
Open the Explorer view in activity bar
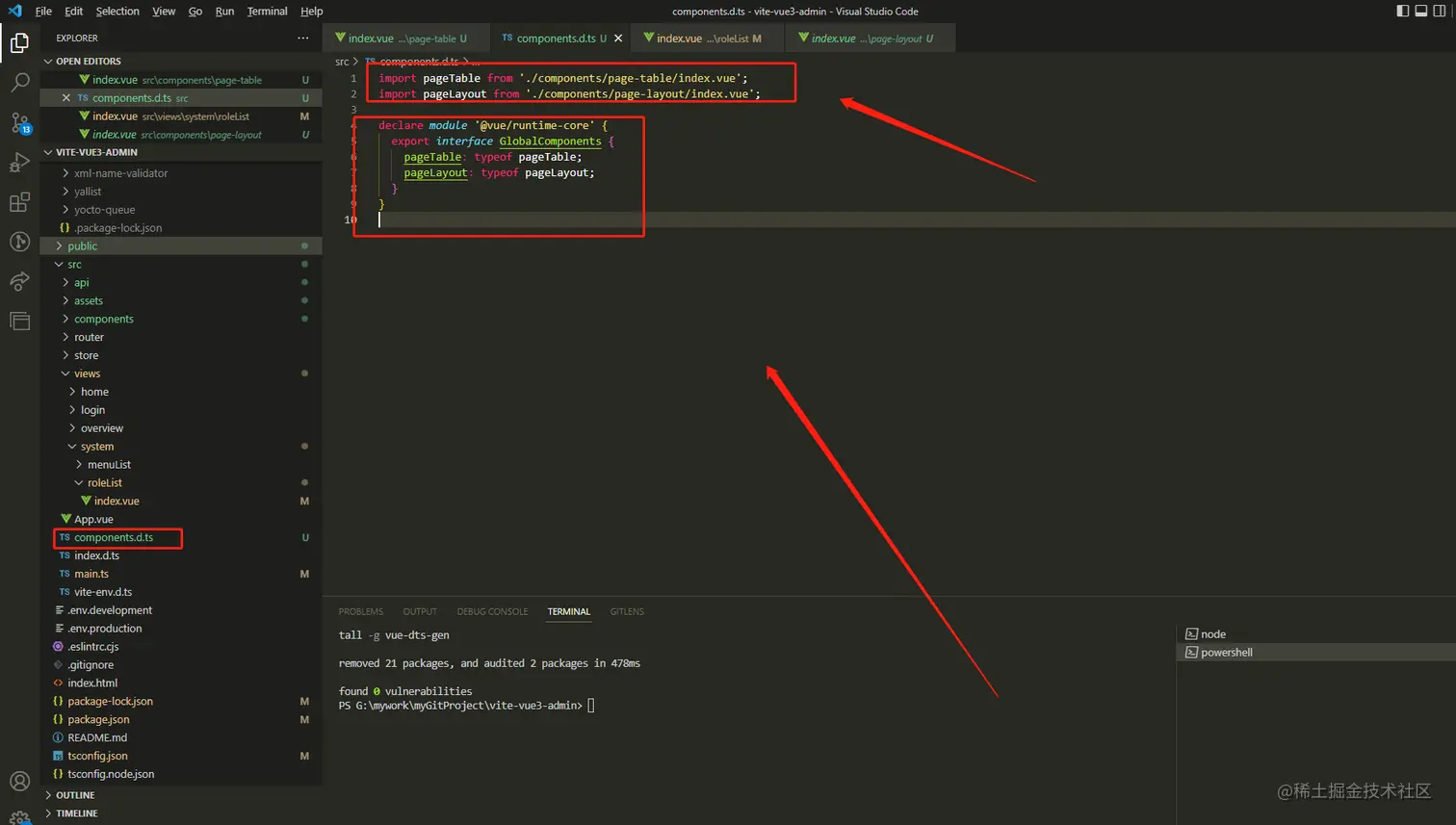[19, 42]
